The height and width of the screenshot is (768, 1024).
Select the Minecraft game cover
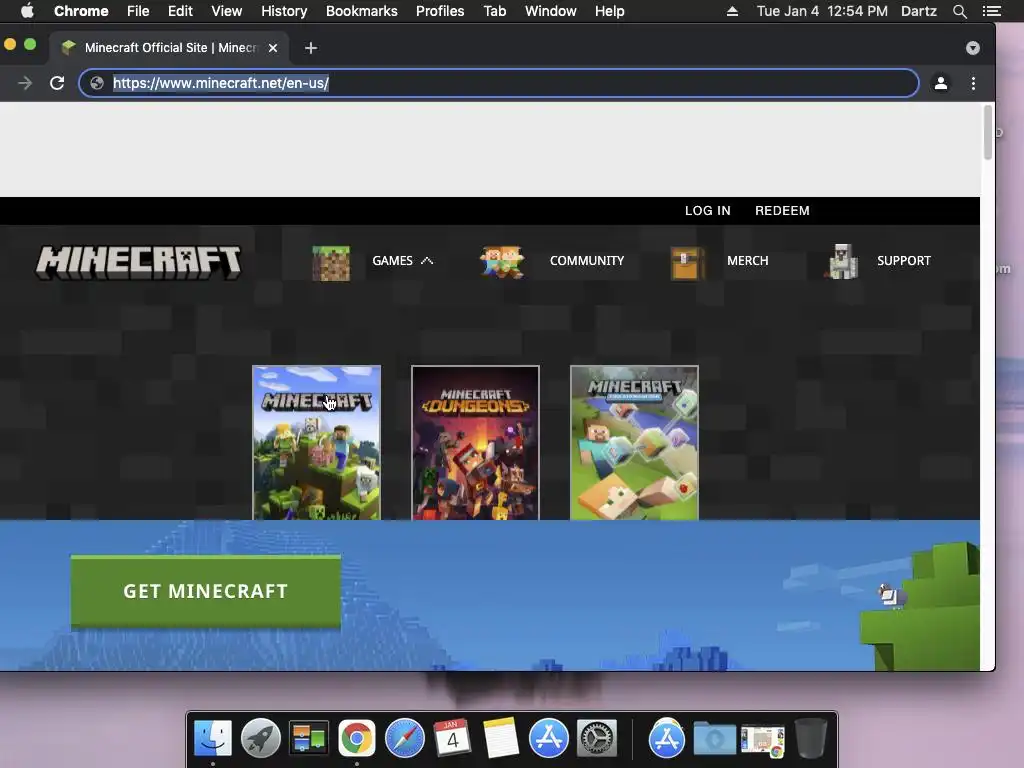click(316, 443)
